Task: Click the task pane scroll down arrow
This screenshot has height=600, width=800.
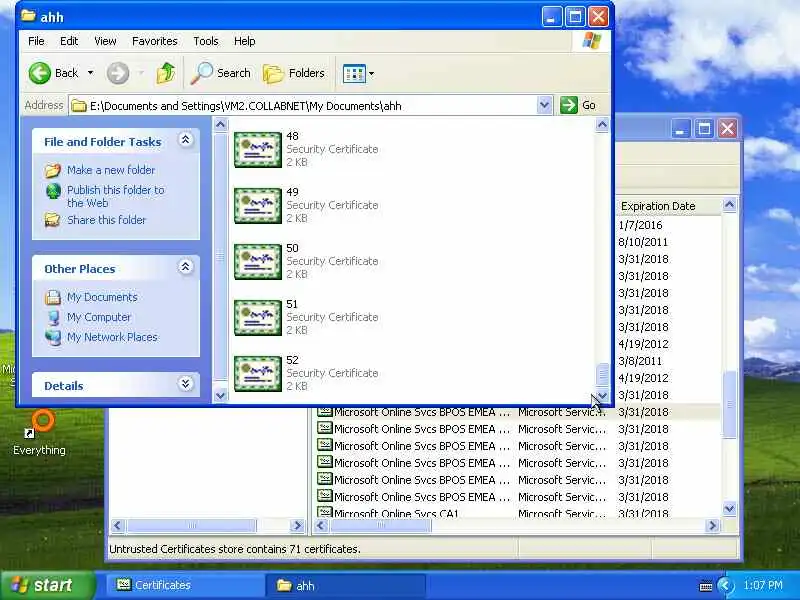Action: click(x=220, y=395)
